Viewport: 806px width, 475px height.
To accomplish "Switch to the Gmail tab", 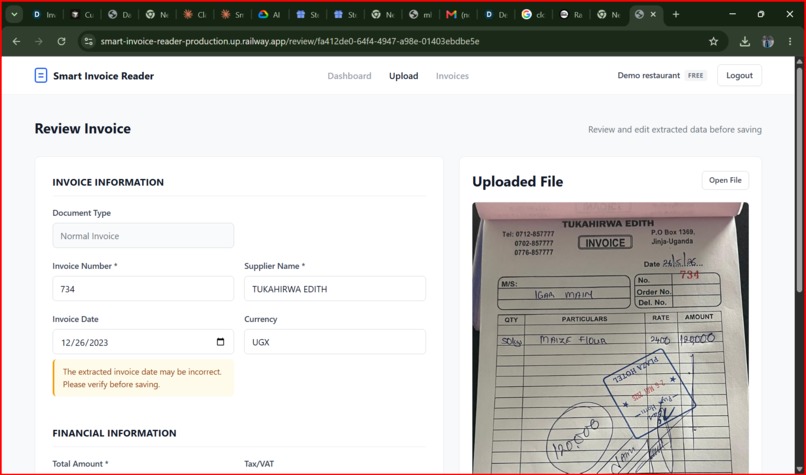I will 457,14.
